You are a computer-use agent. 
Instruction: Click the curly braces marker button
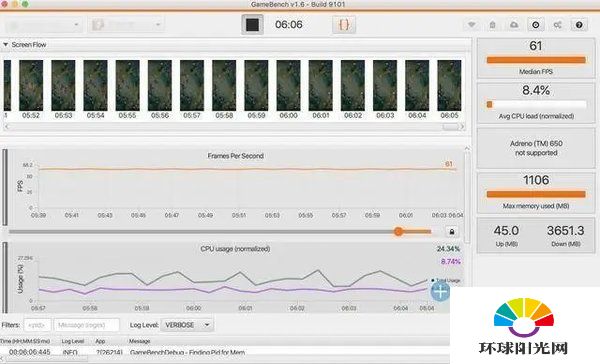344,25
